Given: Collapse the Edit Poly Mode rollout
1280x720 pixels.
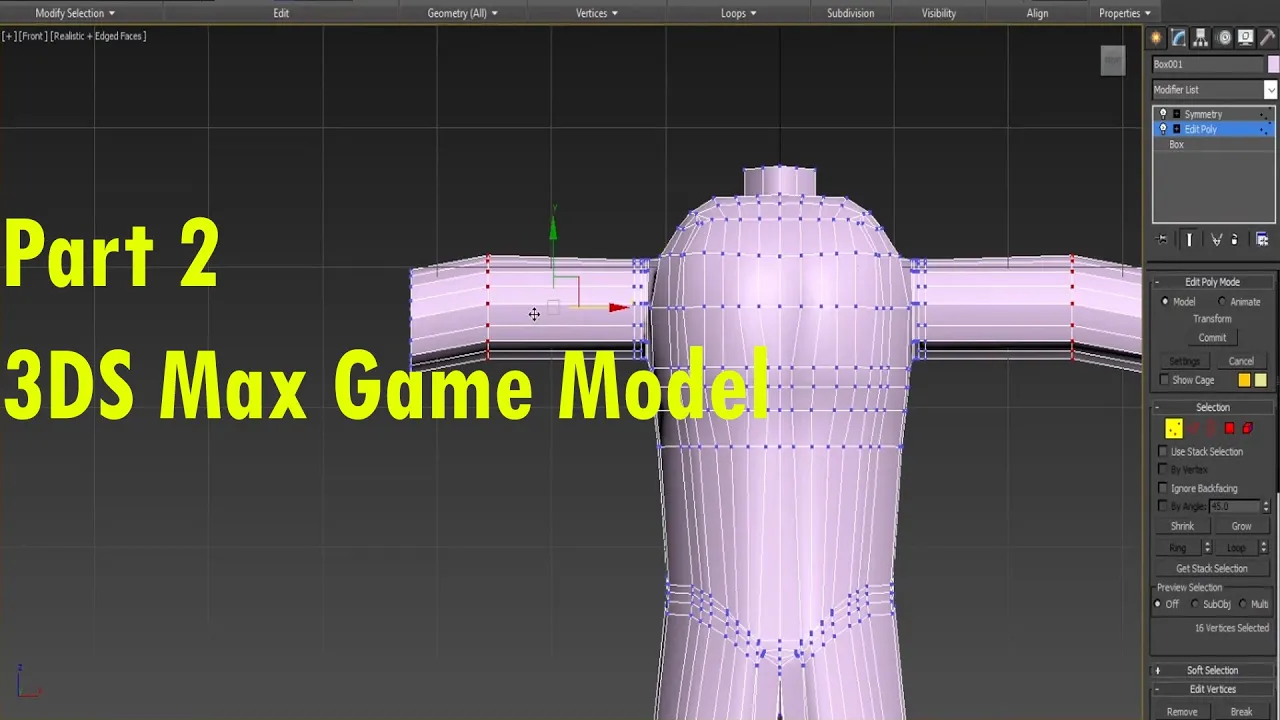Looking at the screenshot, I should [1157, 282].
